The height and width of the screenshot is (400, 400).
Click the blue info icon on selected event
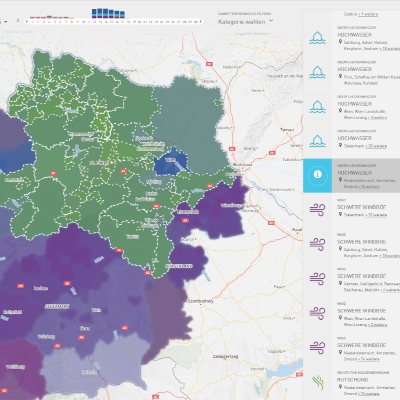coord(317,175)
